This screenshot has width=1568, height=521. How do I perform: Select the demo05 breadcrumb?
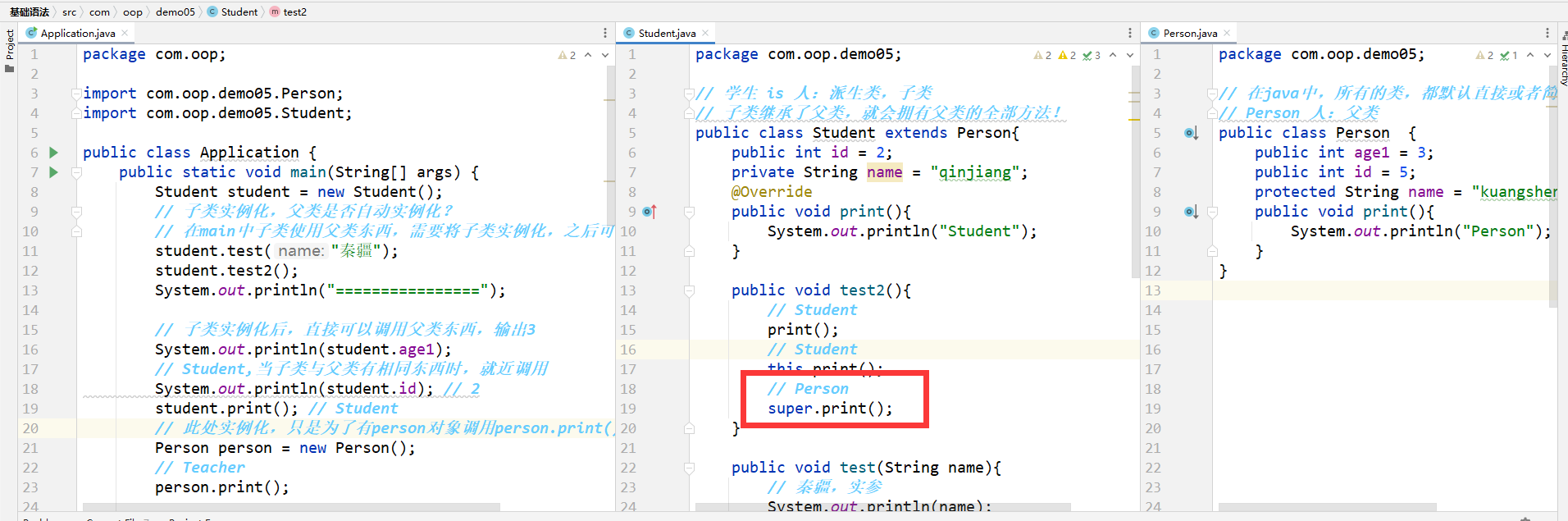175,11
